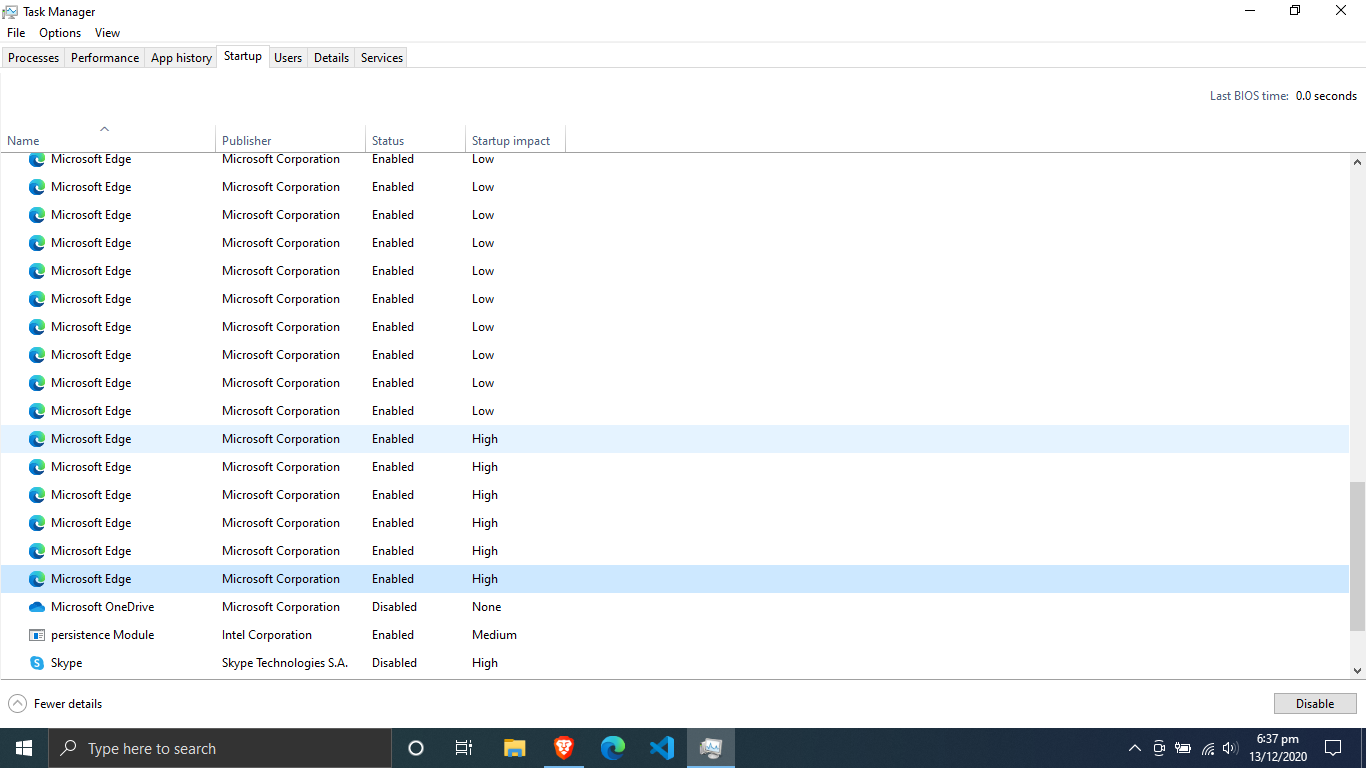This screenshot has height=768, width=1366.
Task: Click the Disabled status of Skype
Action: [394, 663]
